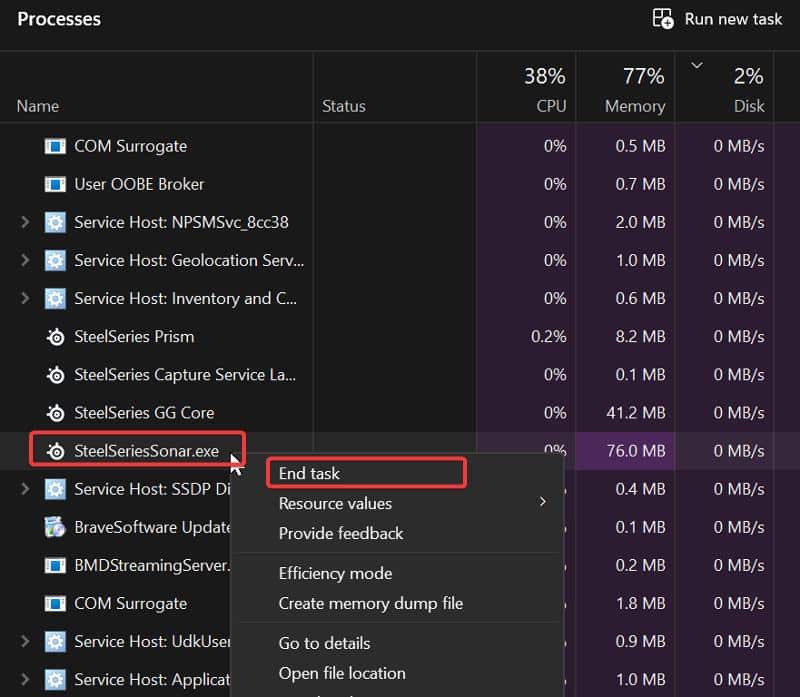Click the BMDStreamingServer icon

[55, 565]
